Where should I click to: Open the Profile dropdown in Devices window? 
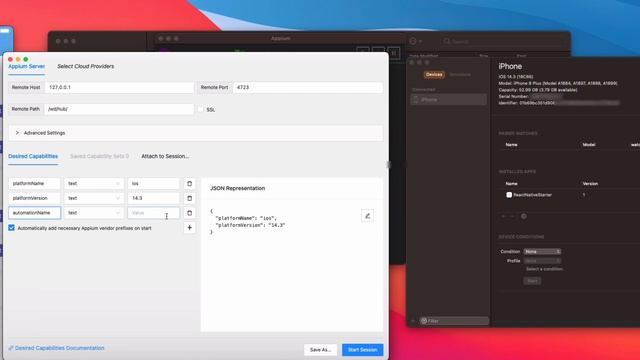pos(542,260)
